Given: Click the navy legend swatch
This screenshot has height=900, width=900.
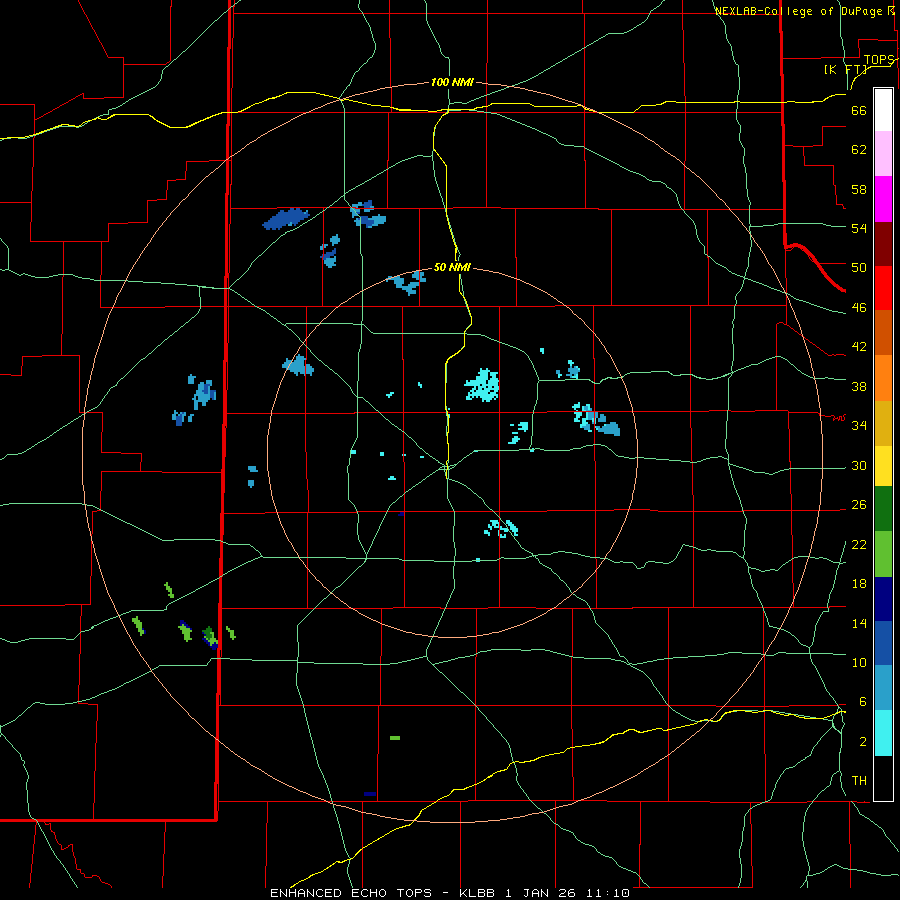Looking at the screenshot, I should point(883,599).
